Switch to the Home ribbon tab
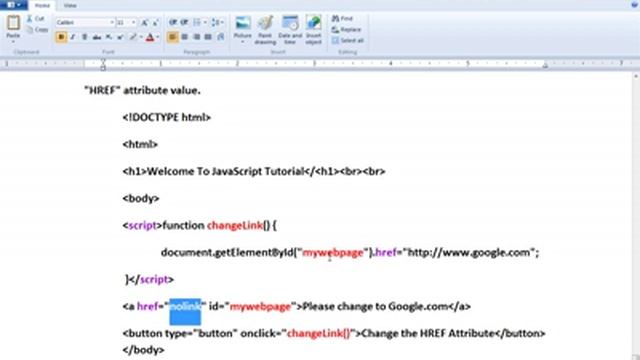640x360 pixels. [x=42, y=5]
